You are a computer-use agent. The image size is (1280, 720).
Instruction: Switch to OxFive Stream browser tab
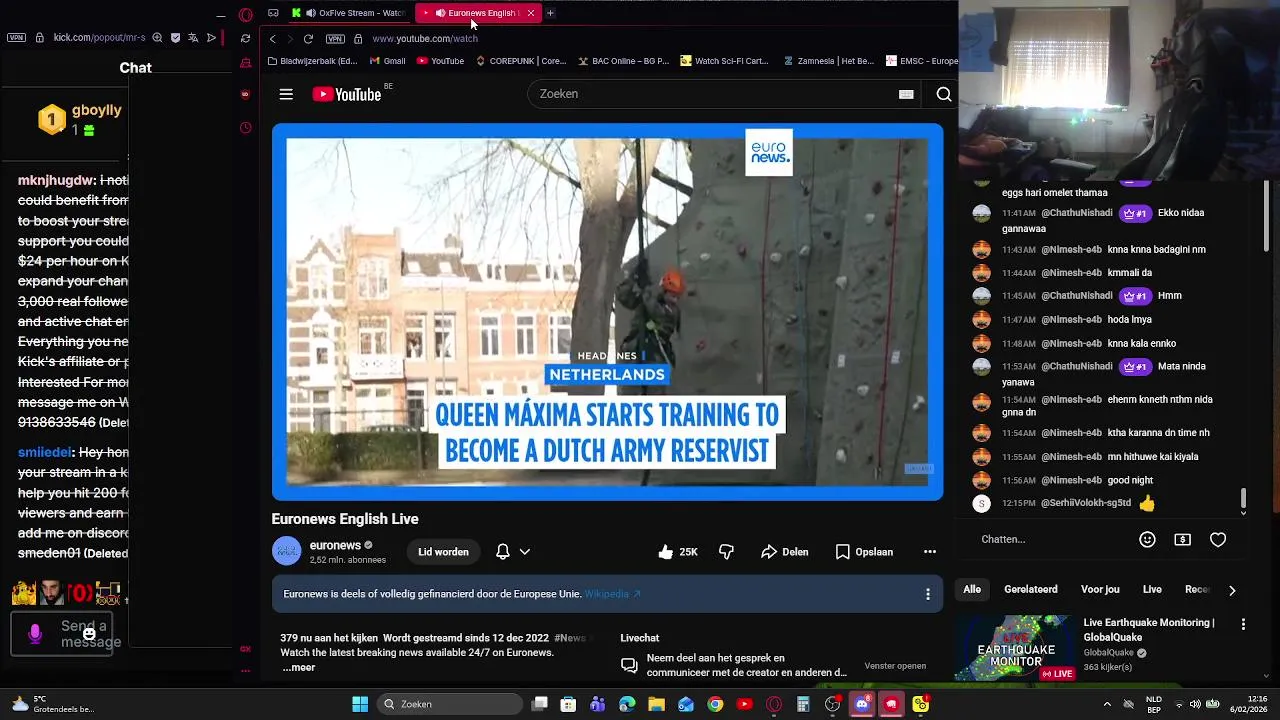(x=348, y=13)
